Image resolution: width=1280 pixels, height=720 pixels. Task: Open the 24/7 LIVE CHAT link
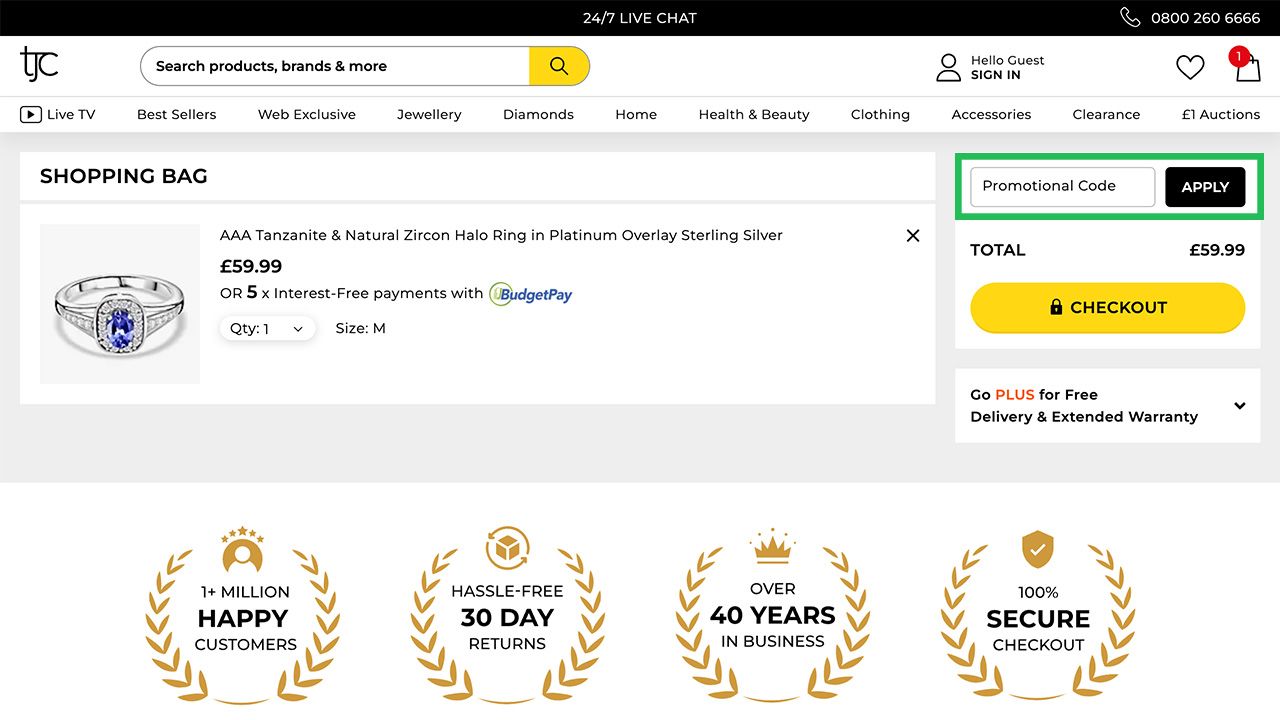640,18
